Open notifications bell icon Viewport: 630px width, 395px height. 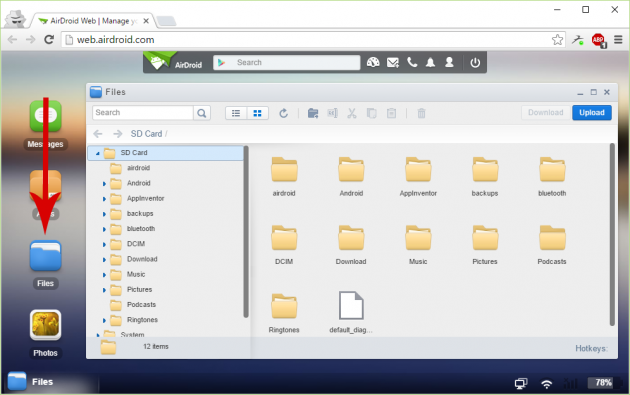pyautogui.click(x=430, y=62)
